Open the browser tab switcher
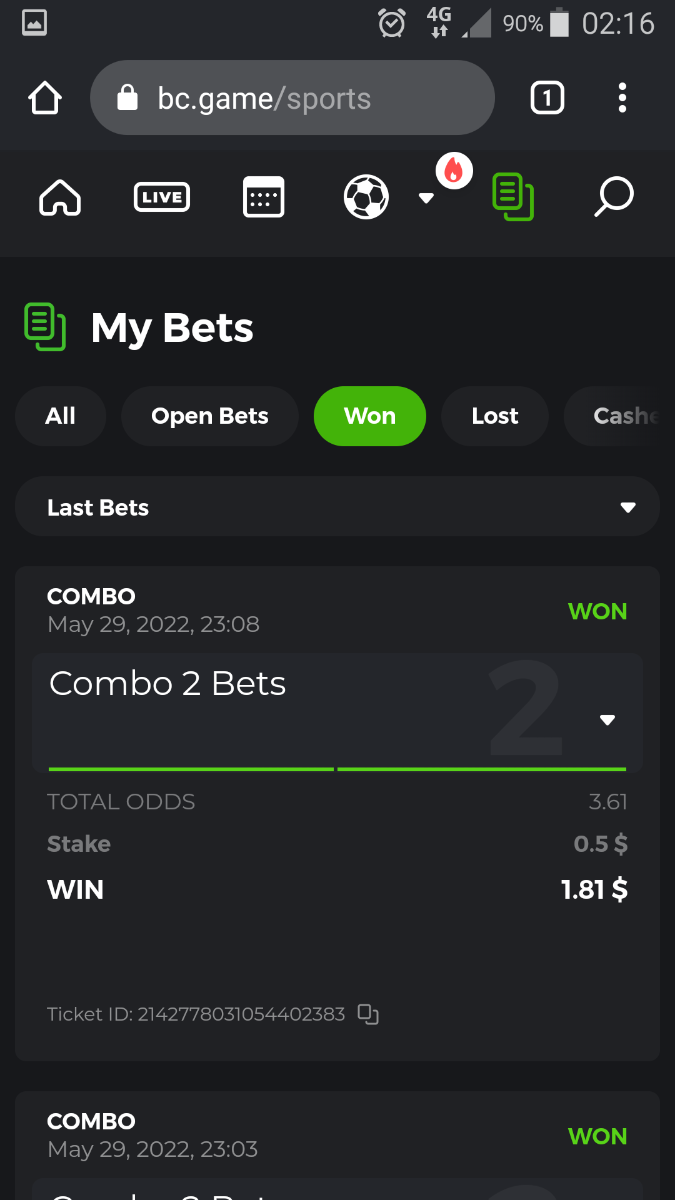This screenshot has width=675, height=1200. pos(547,98)
